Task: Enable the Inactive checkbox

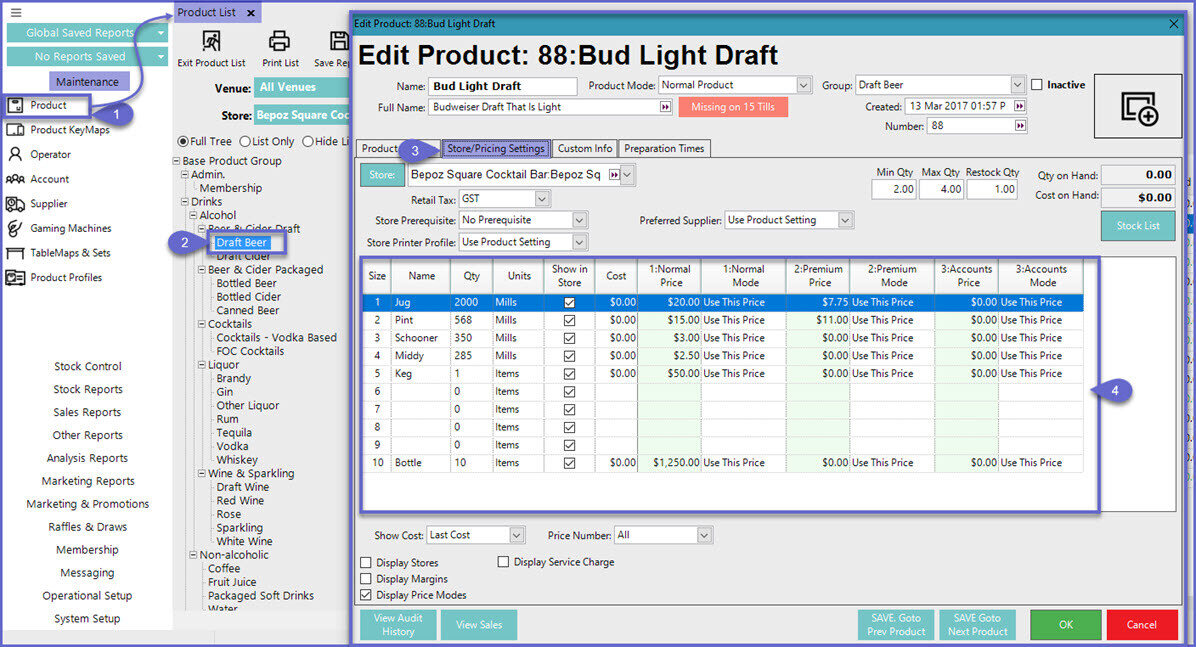Action: (1037, 85)
